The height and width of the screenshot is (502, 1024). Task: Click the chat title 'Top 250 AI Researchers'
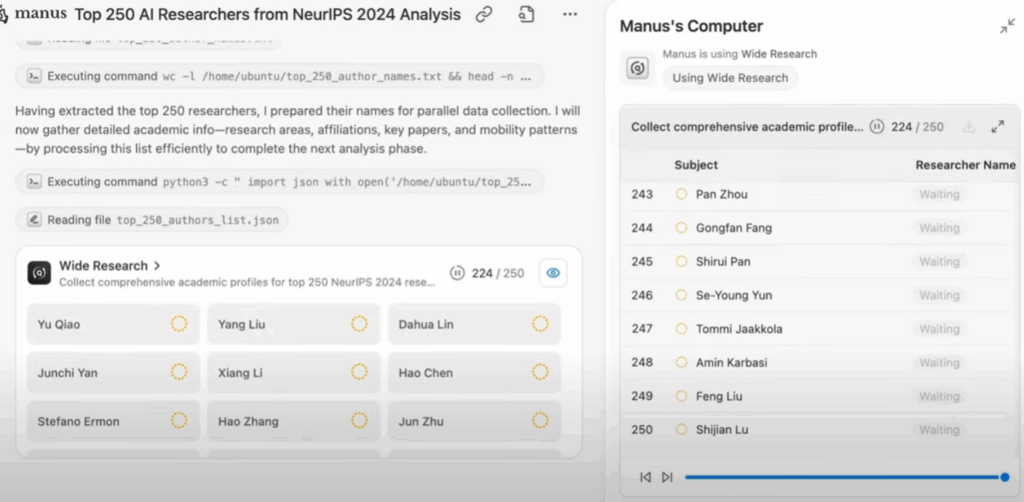[268, 14]
